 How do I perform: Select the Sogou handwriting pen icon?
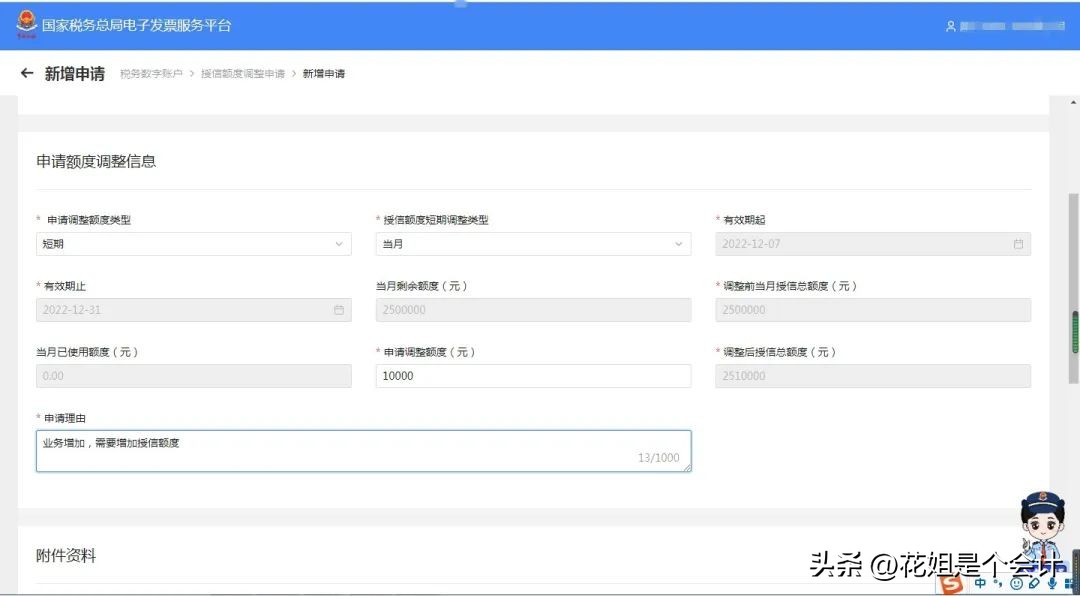tap(1033, 584)
